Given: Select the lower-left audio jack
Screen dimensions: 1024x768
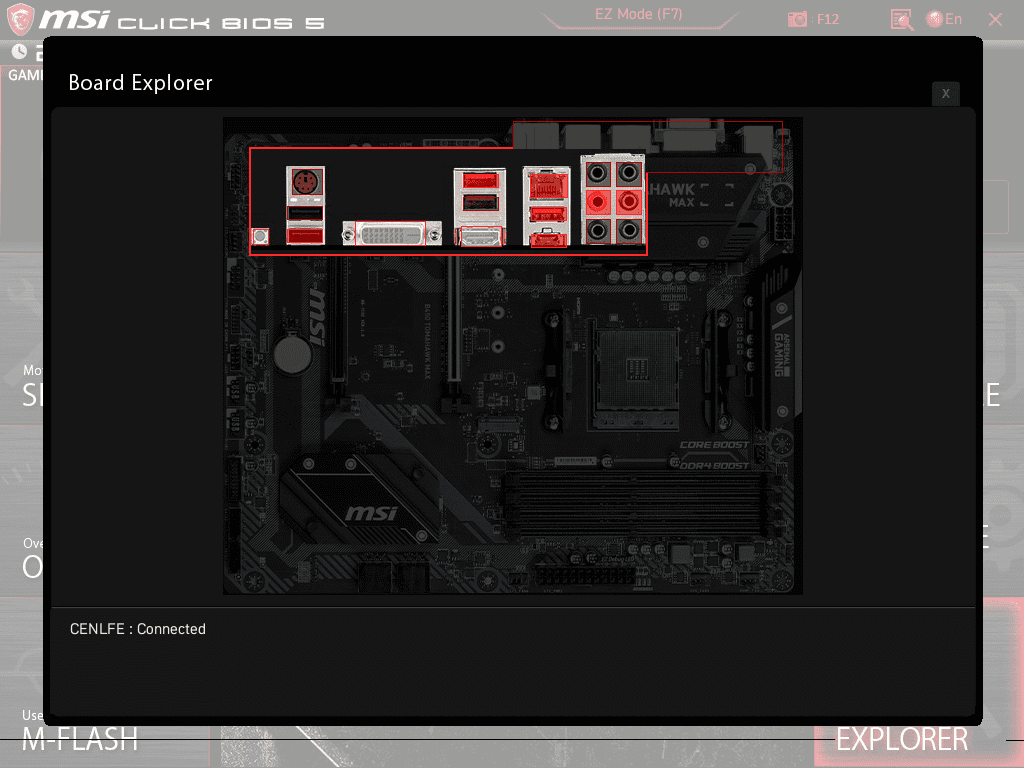Looking at the screenshot, I should click(x=597, y=230).
